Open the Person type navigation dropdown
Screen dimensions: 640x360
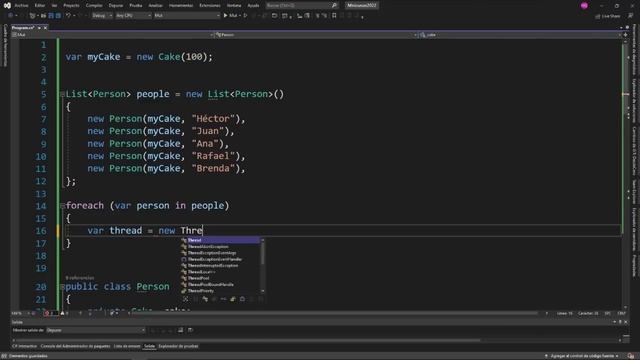[316, 35]
